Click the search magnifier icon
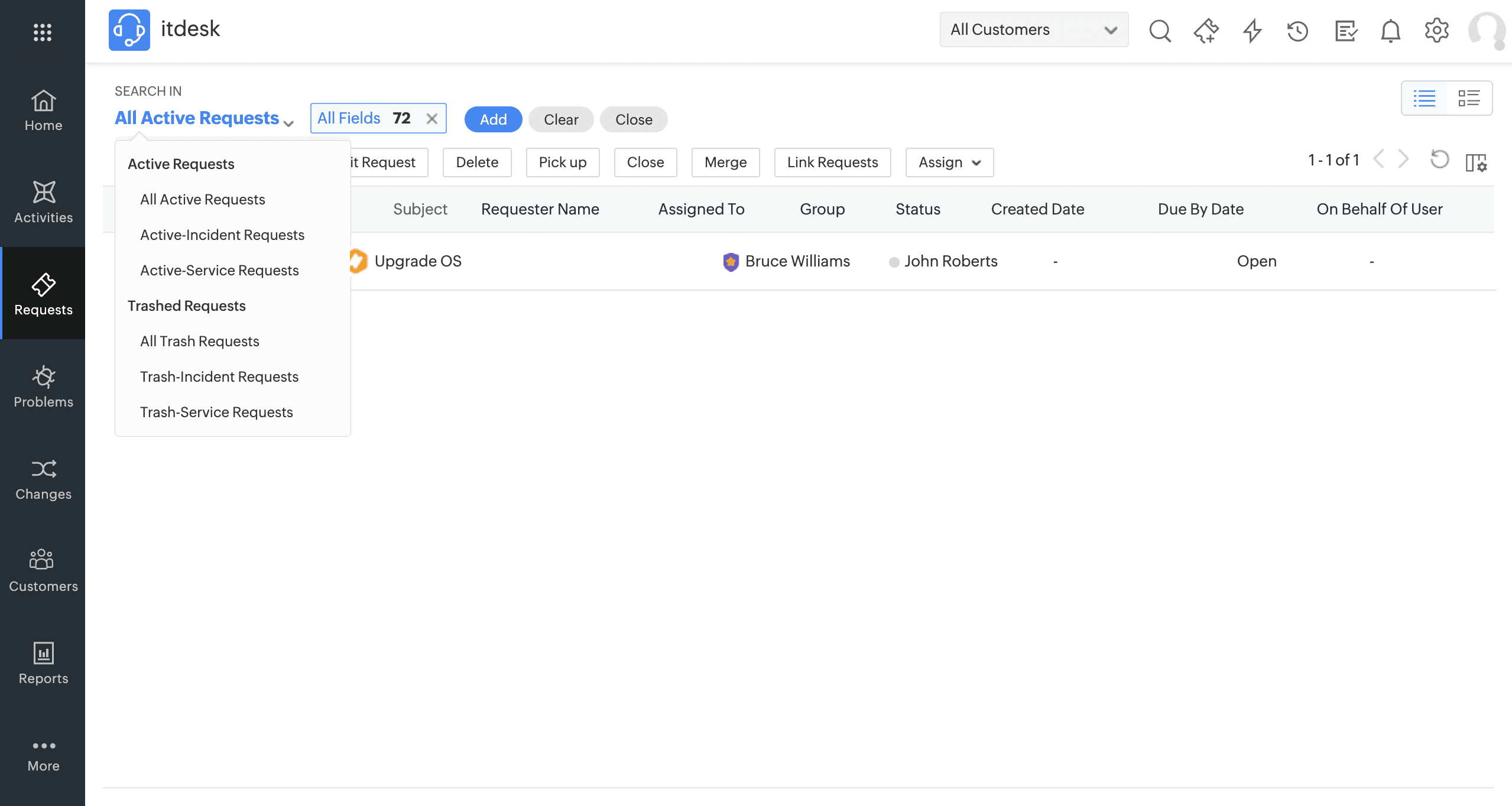This screenshot has height=806, width=1512. (x=1160, y=31)
